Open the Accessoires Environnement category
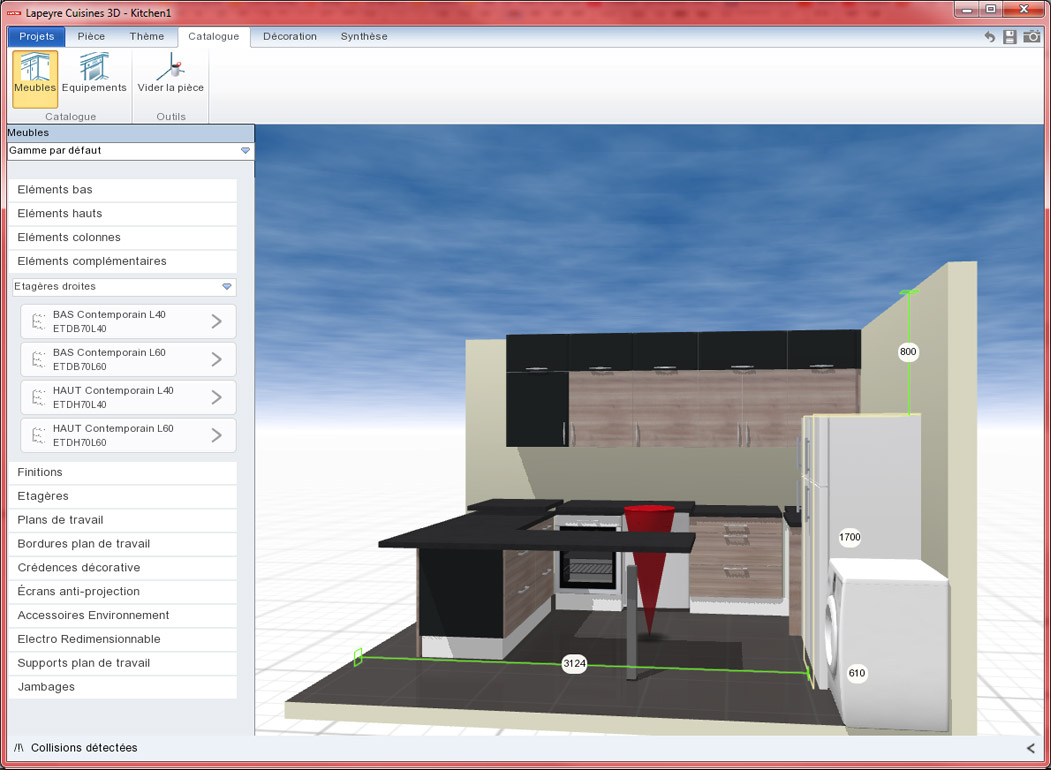The image size is (1051, 770). point(124,615)
